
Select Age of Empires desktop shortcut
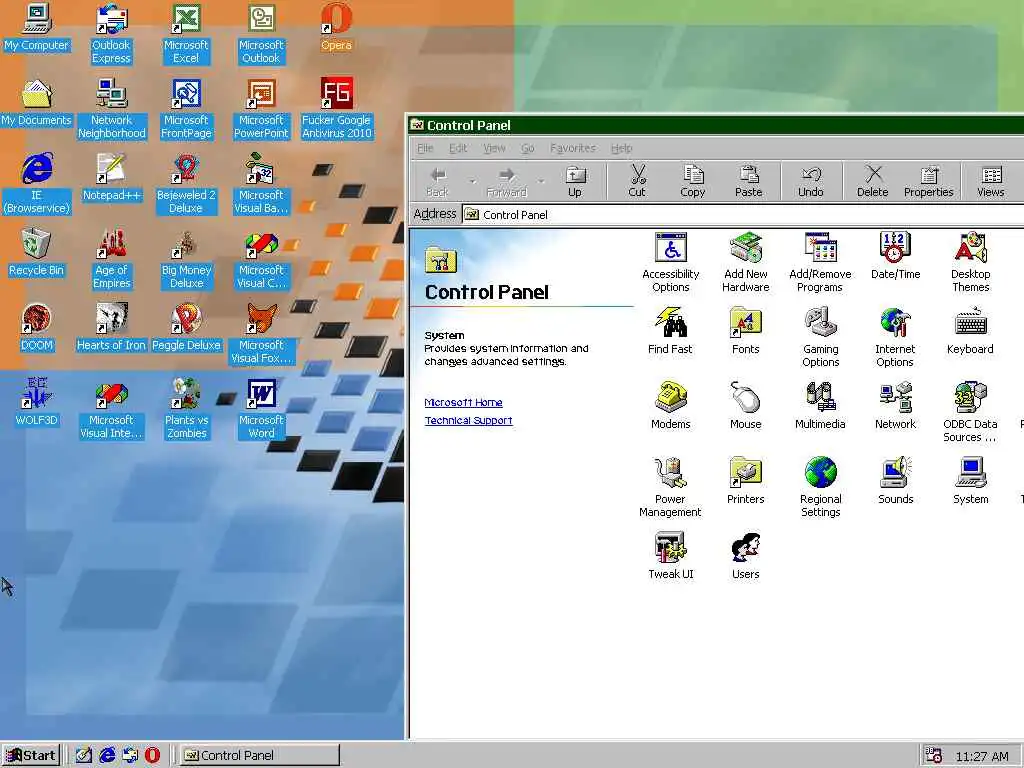click(x=112, y=259)
